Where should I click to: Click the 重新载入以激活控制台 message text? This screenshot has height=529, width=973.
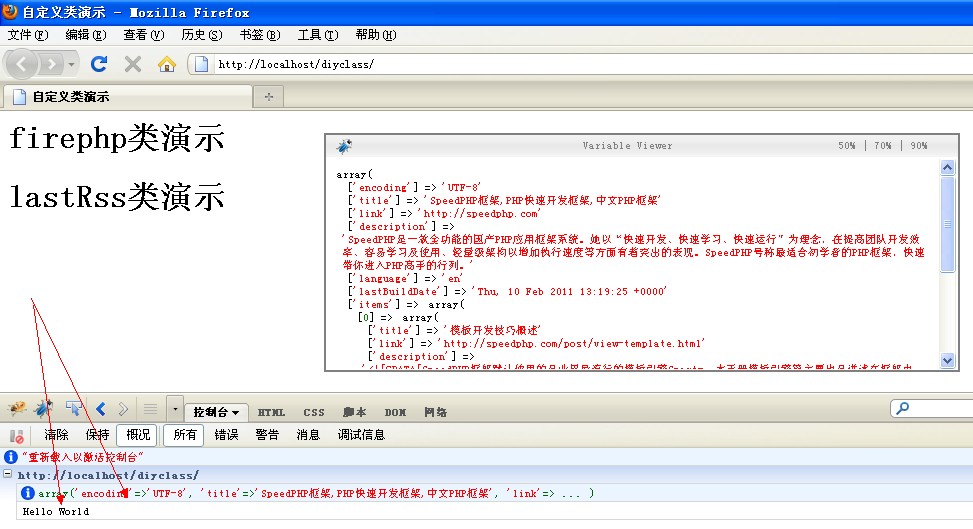coord(83,457)
